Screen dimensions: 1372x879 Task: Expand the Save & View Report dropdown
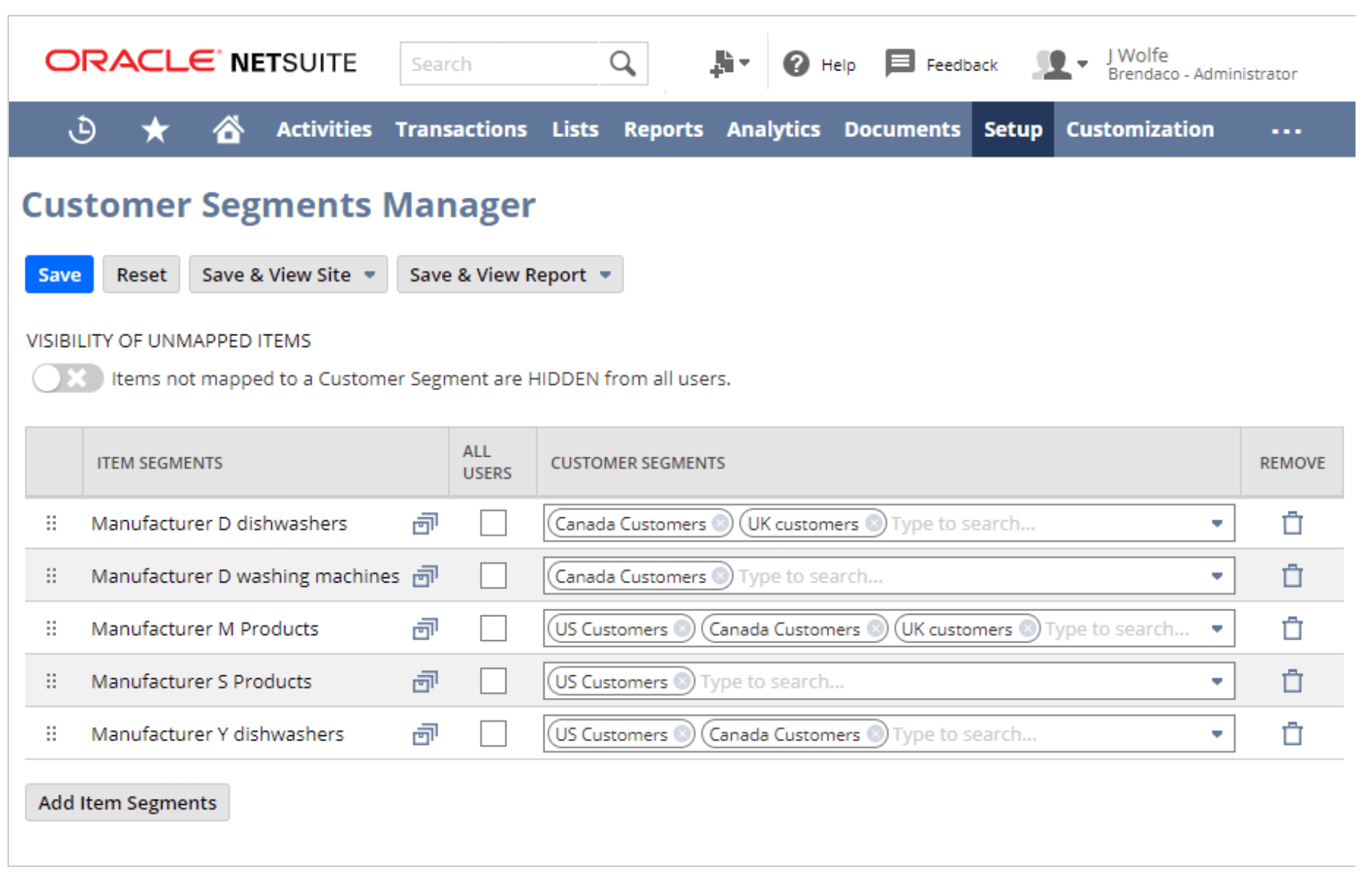pos(605,275)
